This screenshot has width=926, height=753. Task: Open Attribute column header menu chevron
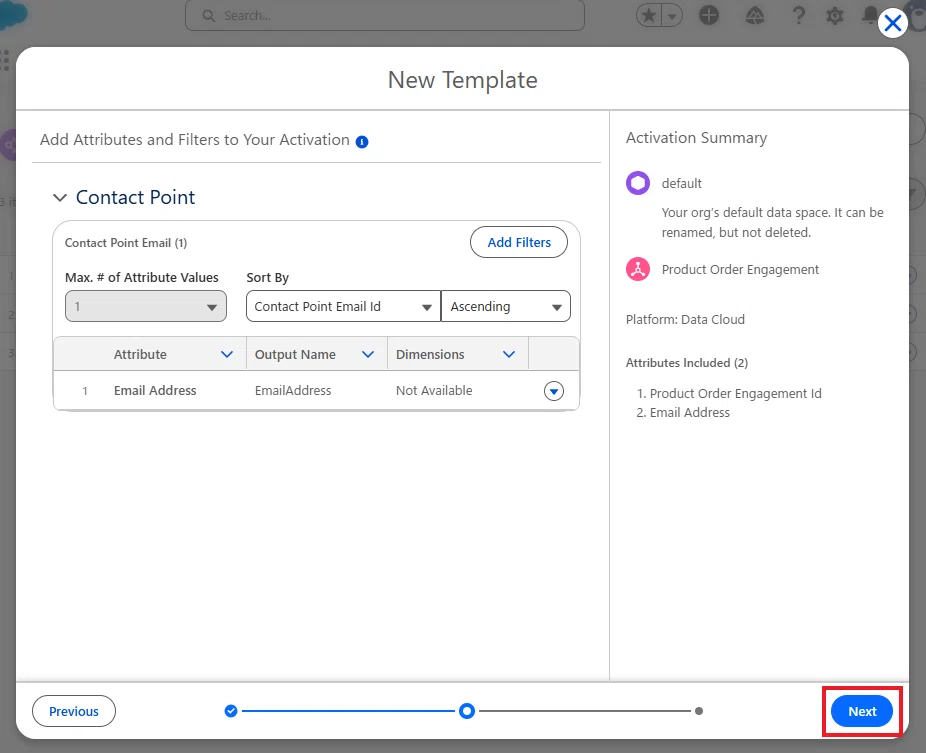(227, 354)
